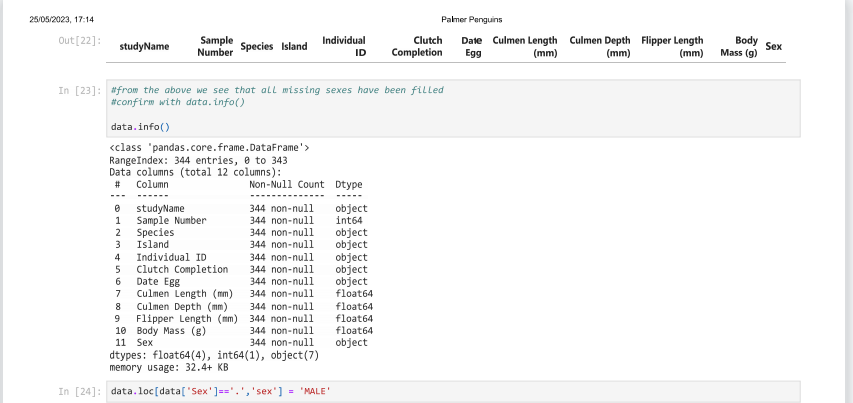Select the Individual ID info row
Image resolution: width=853 pixels, height=403 pixels.
click(241, 257)
